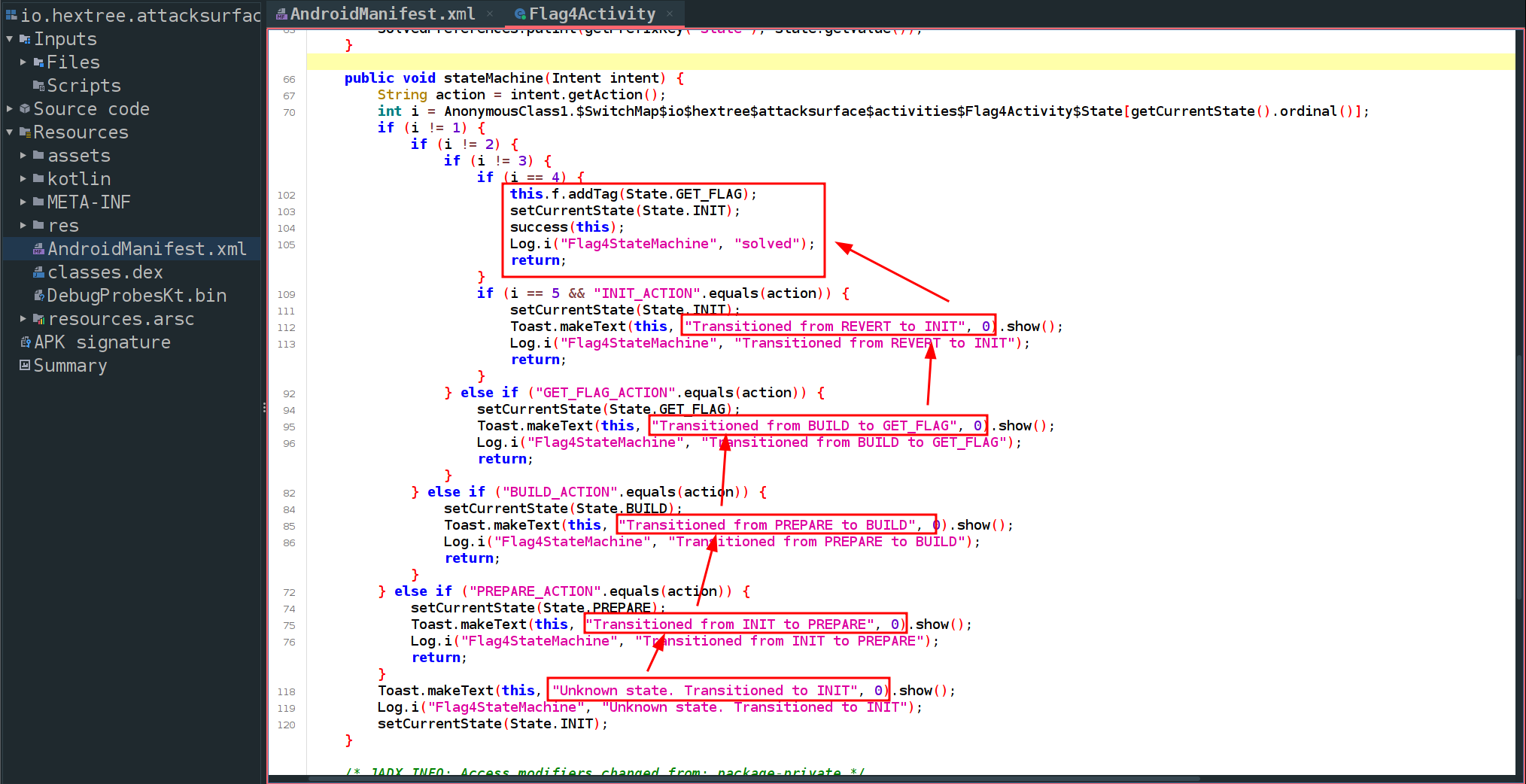
Task: Click the Flag4Activity tab class icon
Action: (520, 14)
